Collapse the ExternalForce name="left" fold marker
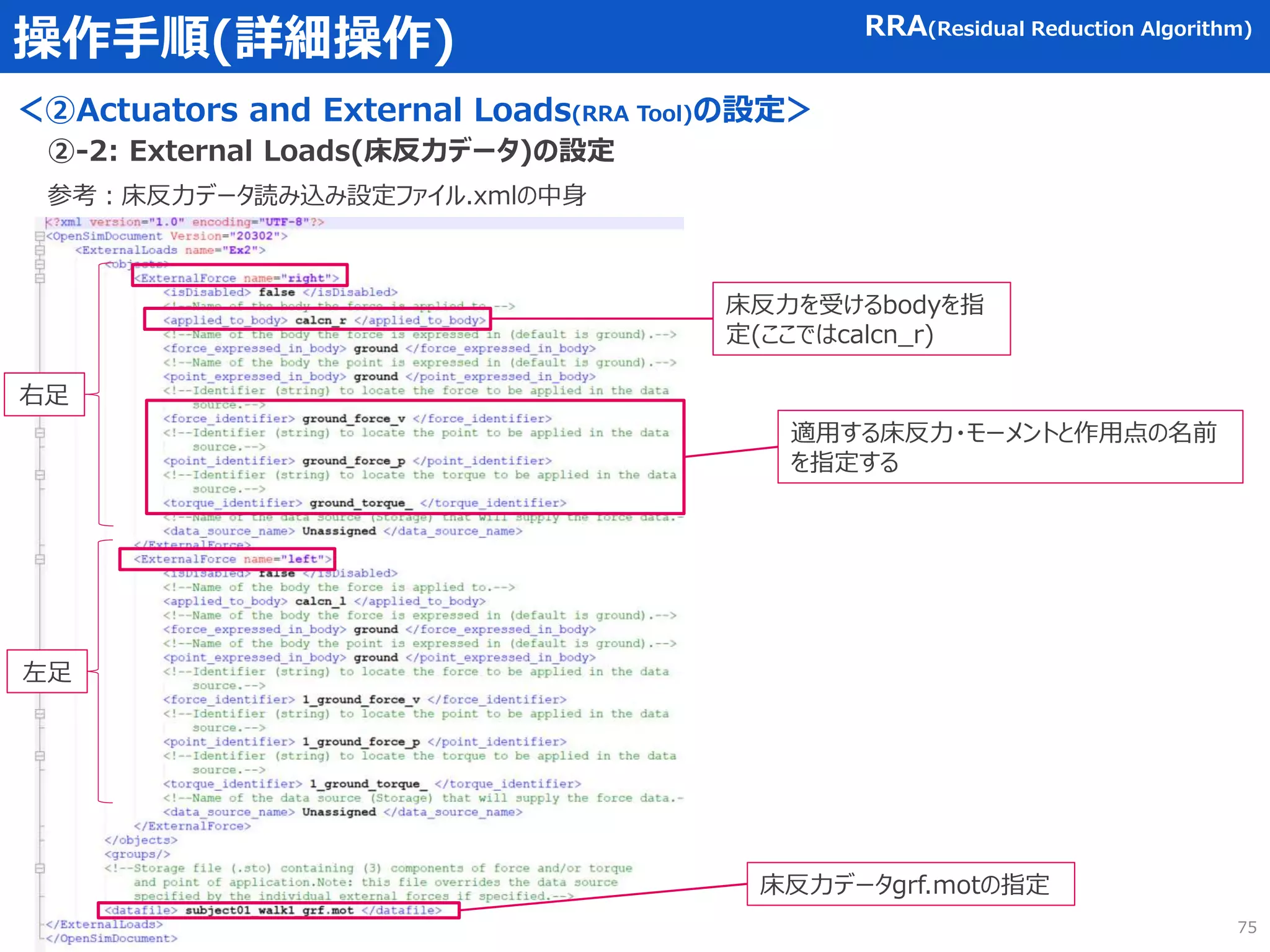Viewport: 1270px width, 952px height. pyautogui.click(x=40, y=559)
